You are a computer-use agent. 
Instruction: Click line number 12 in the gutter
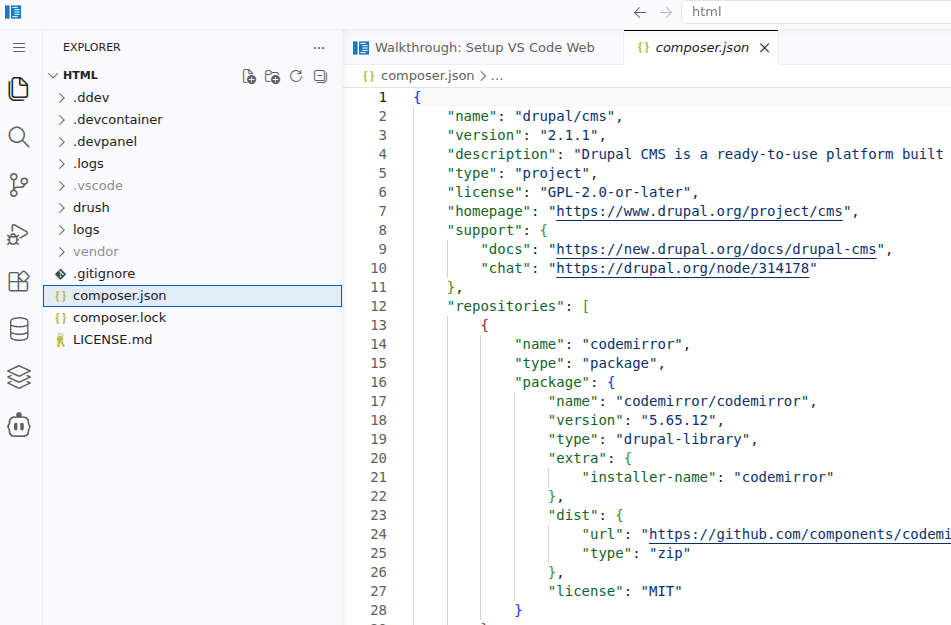coord(378,306)
